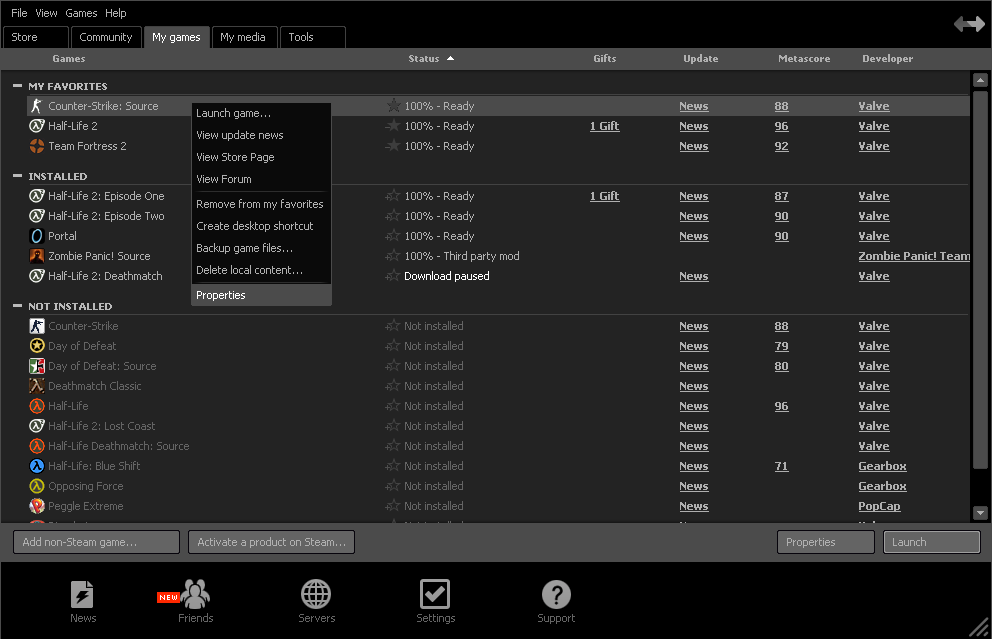Toggle favorite star for Half-Life 2: Episode One
This screenshot has height=639, width=992.
(393, 196)
